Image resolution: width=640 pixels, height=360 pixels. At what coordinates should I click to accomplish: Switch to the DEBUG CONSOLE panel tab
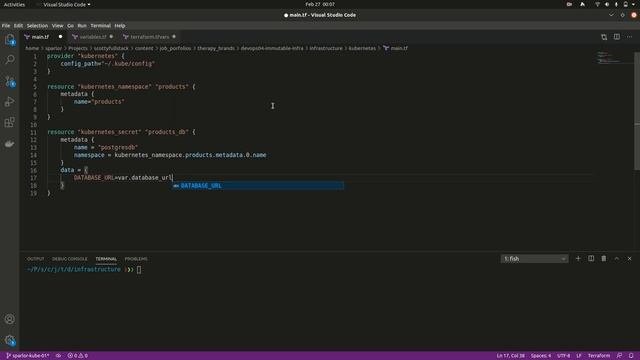tap(69, 259)
